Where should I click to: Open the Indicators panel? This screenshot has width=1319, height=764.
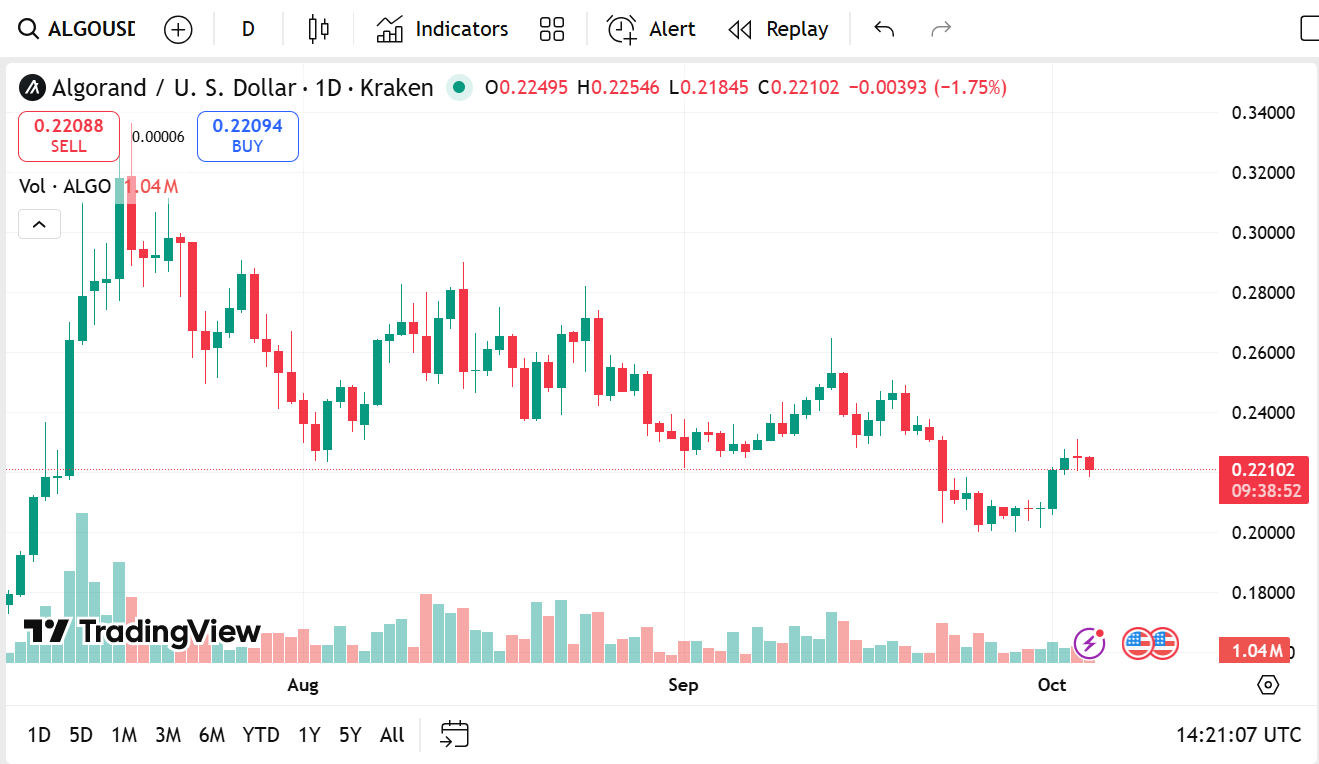[442, 29]
